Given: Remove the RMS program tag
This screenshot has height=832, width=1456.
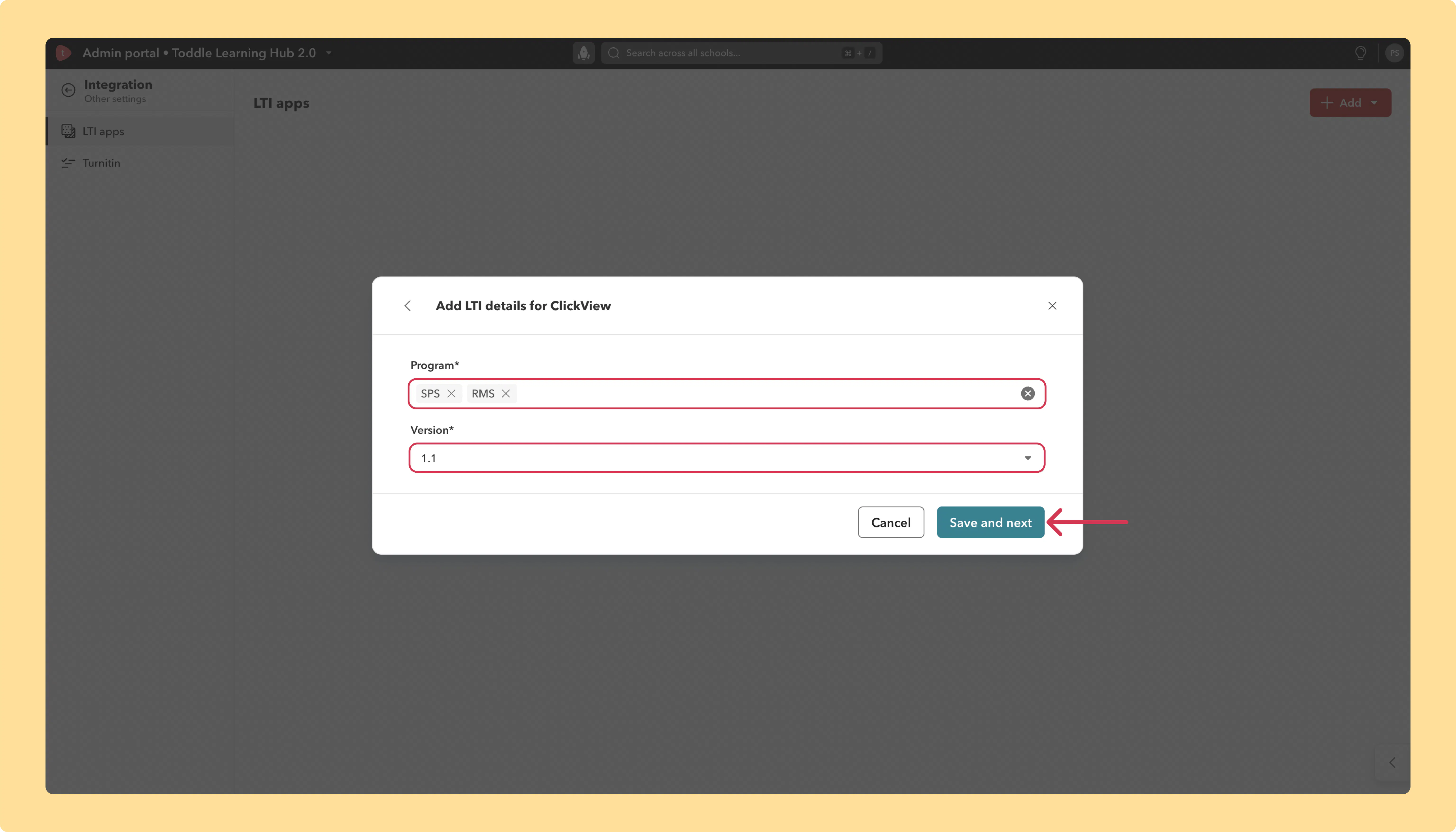Looking at the screenshot, I should click(x=506, y=394).
